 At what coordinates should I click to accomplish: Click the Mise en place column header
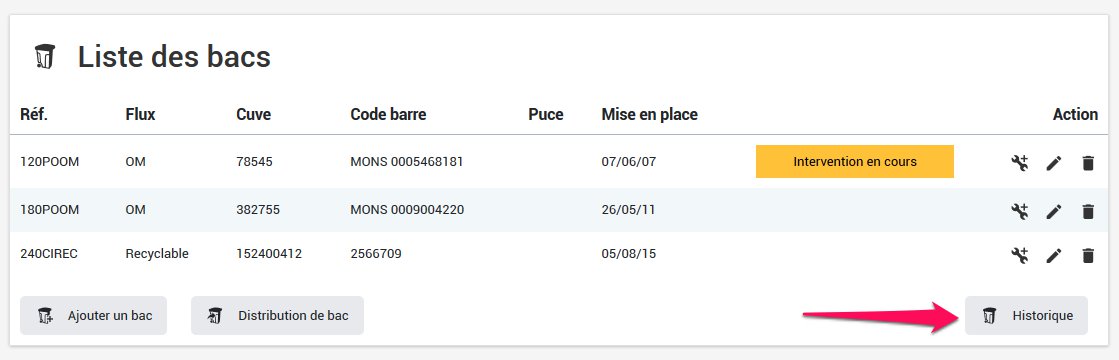pos(649,114)
